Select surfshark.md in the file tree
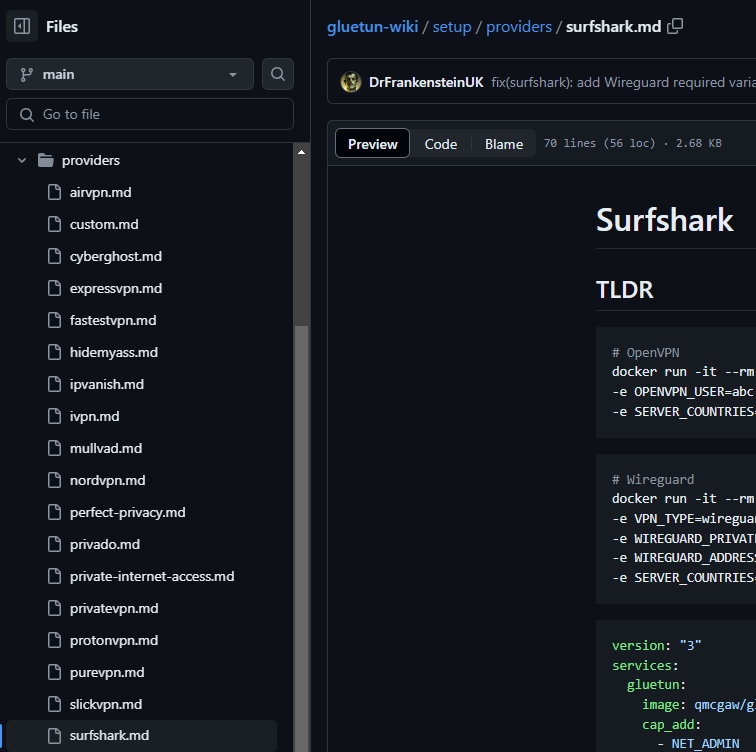 pyautogui.click(x=141, y=736)
